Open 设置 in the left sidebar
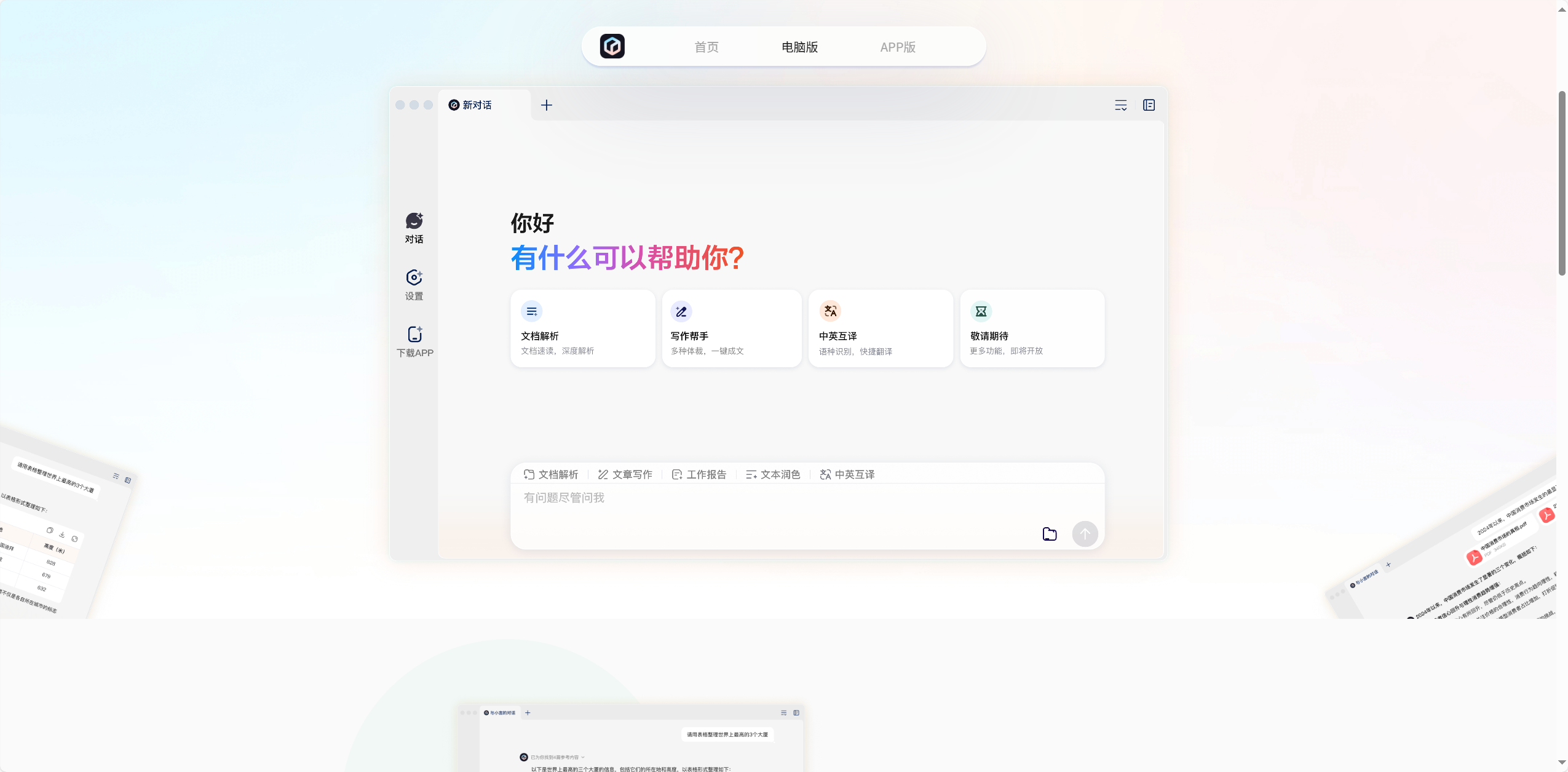 (x=414, y=285)
